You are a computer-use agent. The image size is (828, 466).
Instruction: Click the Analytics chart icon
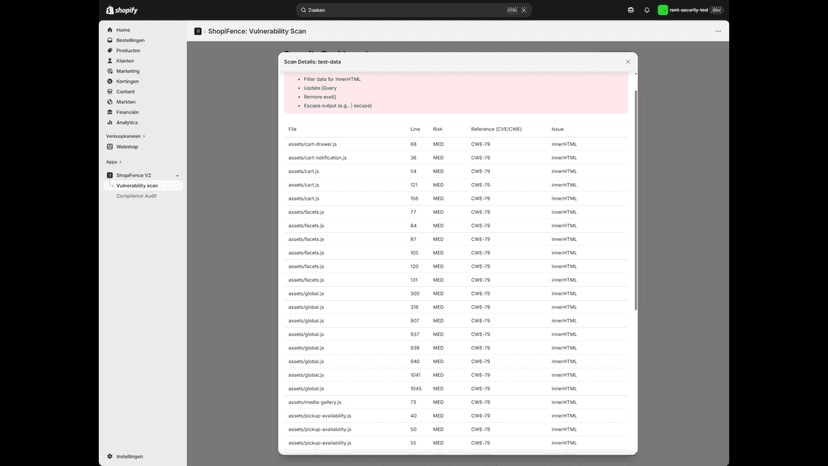[x=110, y=123]
